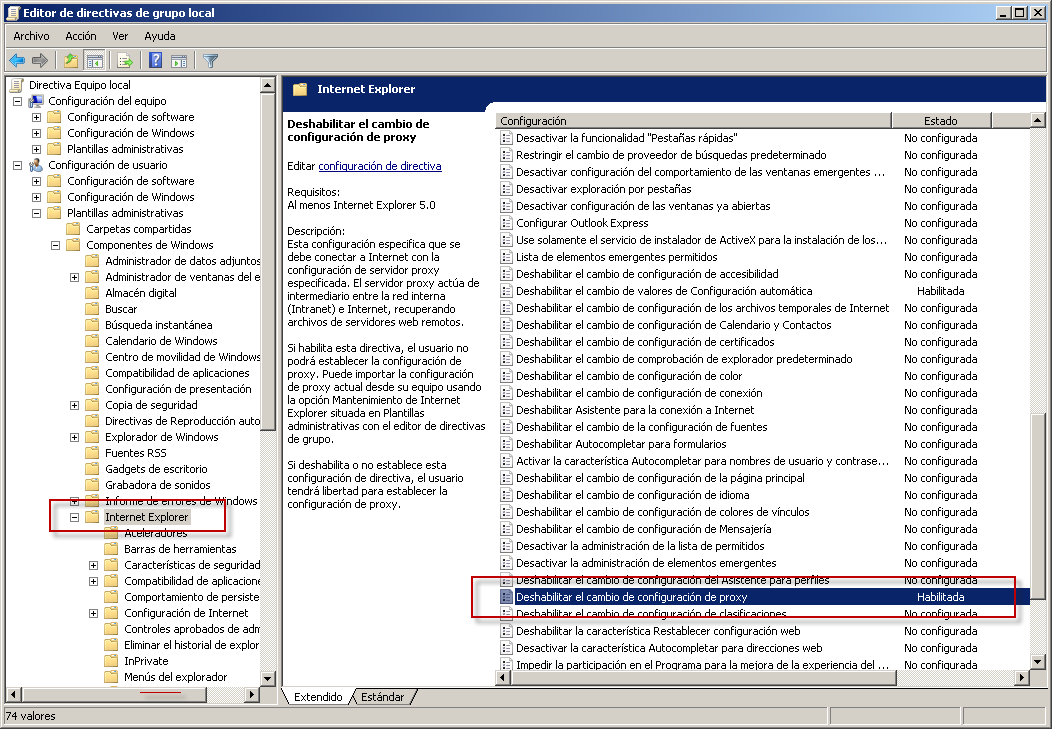Click the tree pane scroll down arrow
This screenshot has height=729, width=1052.
click(x=267, y=678)
